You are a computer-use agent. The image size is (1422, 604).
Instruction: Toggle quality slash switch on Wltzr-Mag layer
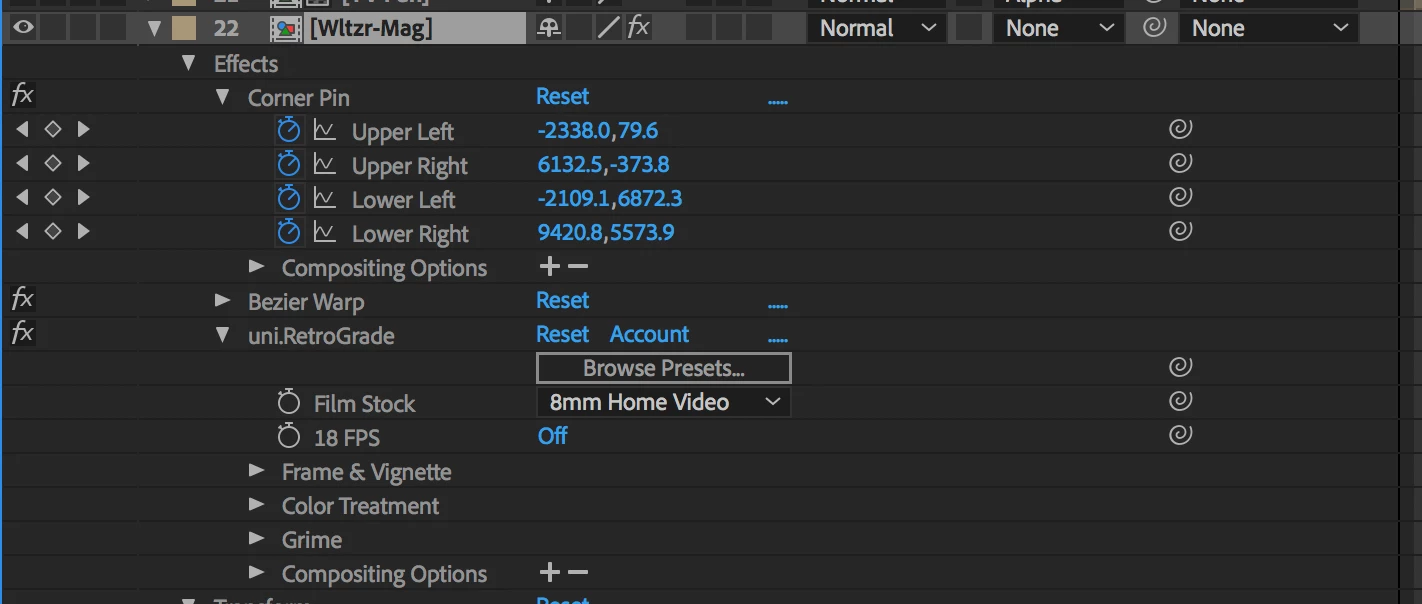608,28
